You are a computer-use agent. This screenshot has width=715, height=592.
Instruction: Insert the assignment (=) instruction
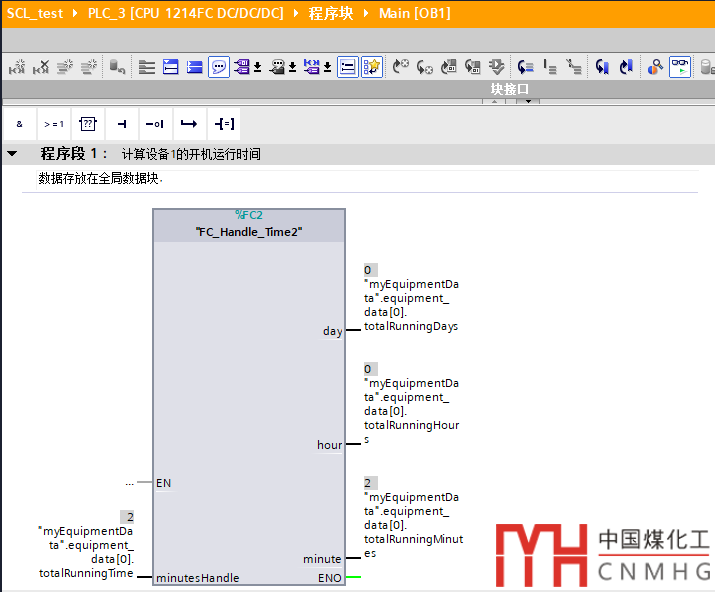[223, 124]
